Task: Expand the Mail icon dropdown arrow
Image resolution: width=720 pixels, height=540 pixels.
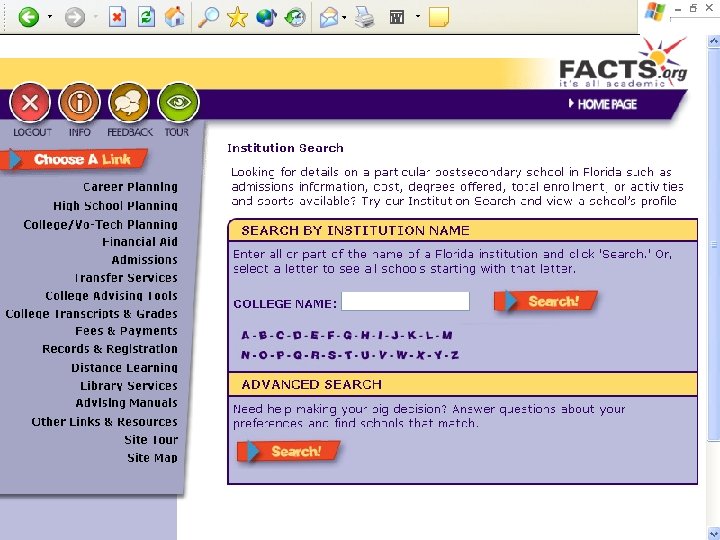Action: click(344, 17)
